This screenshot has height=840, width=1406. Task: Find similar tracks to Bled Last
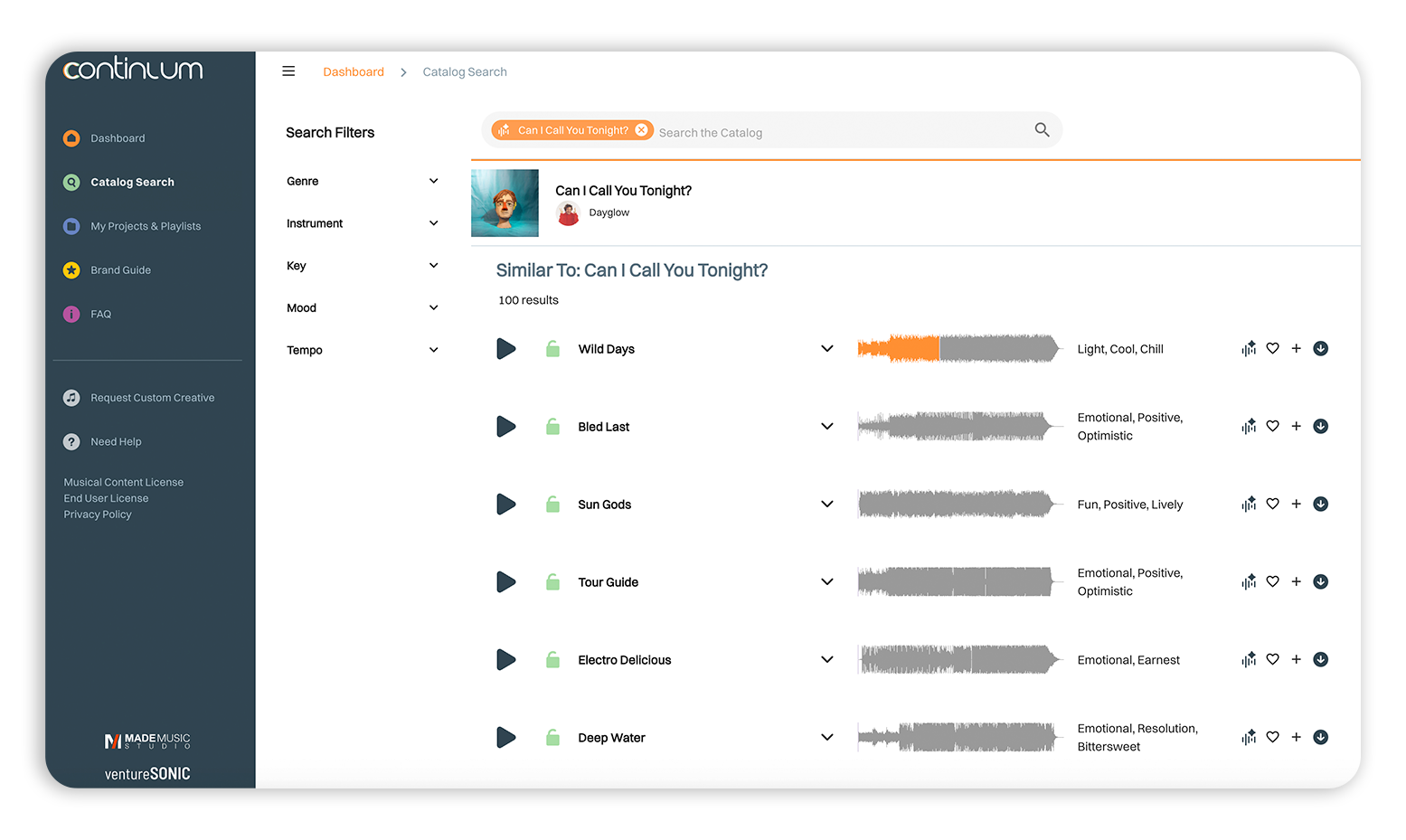[x=1249, y=427]
